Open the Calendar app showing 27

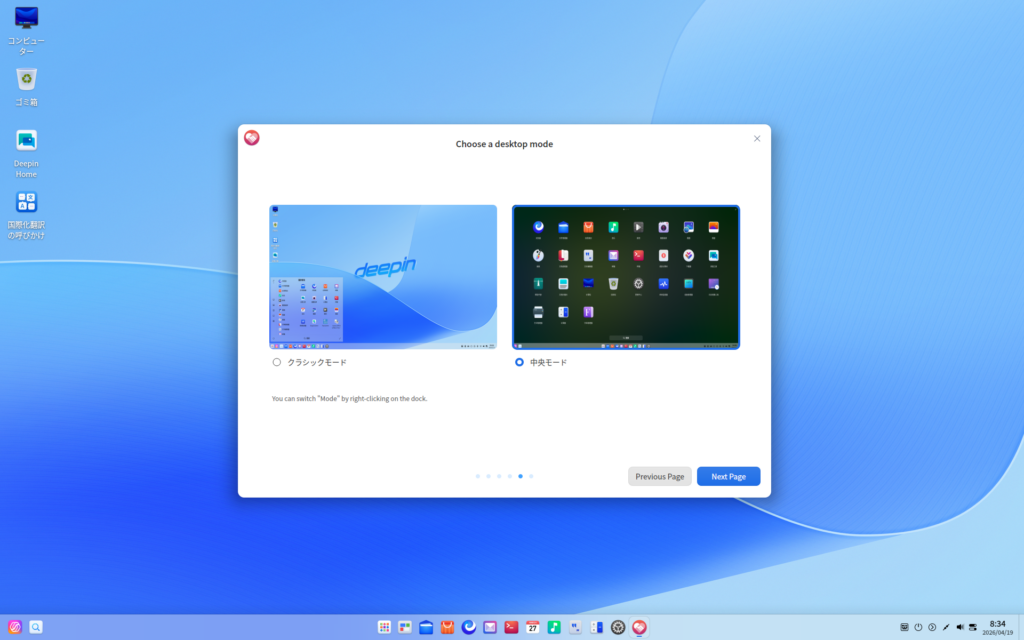pos(533,627)
